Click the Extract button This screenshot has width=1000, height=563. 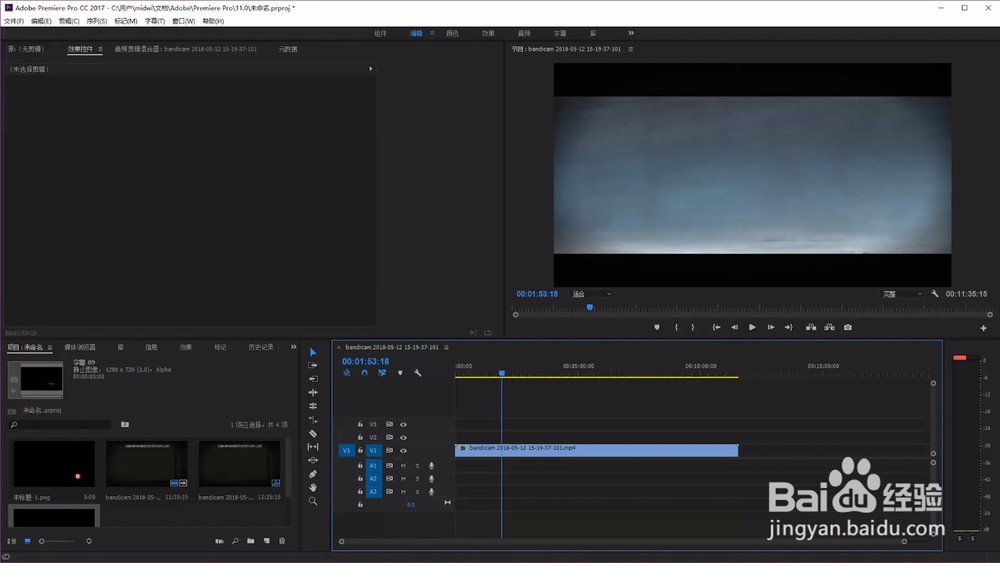pos(829,327)
